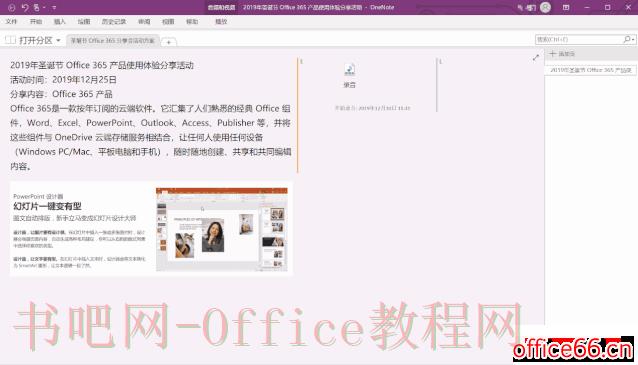Switch to the 审阅 (Review) ribbon tab
The image size is (638, 365).
pyautogui.click(x=144, y=22)
